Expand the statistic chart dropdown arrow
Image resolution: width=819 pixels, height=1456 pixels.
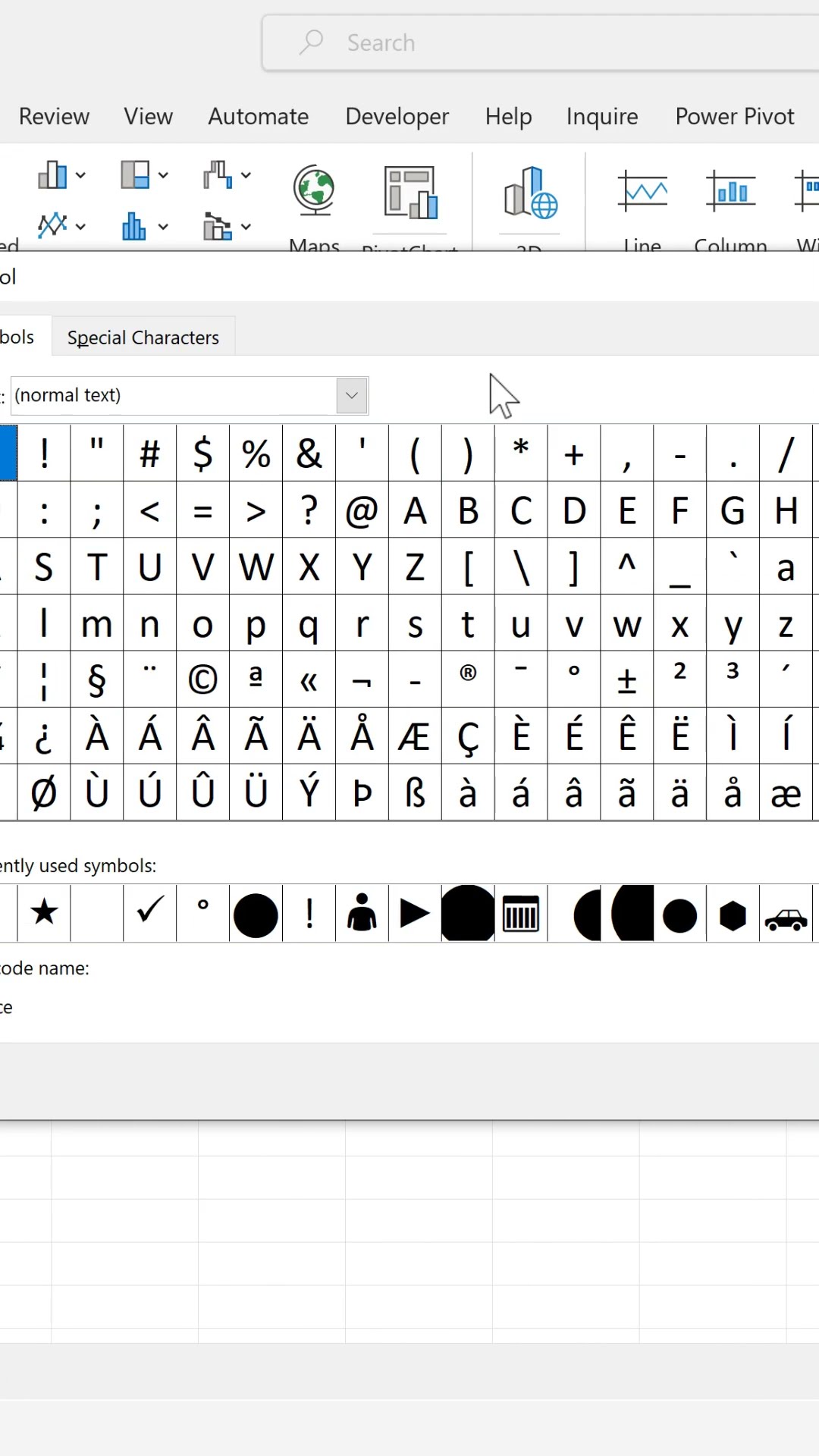click(163, 226)
